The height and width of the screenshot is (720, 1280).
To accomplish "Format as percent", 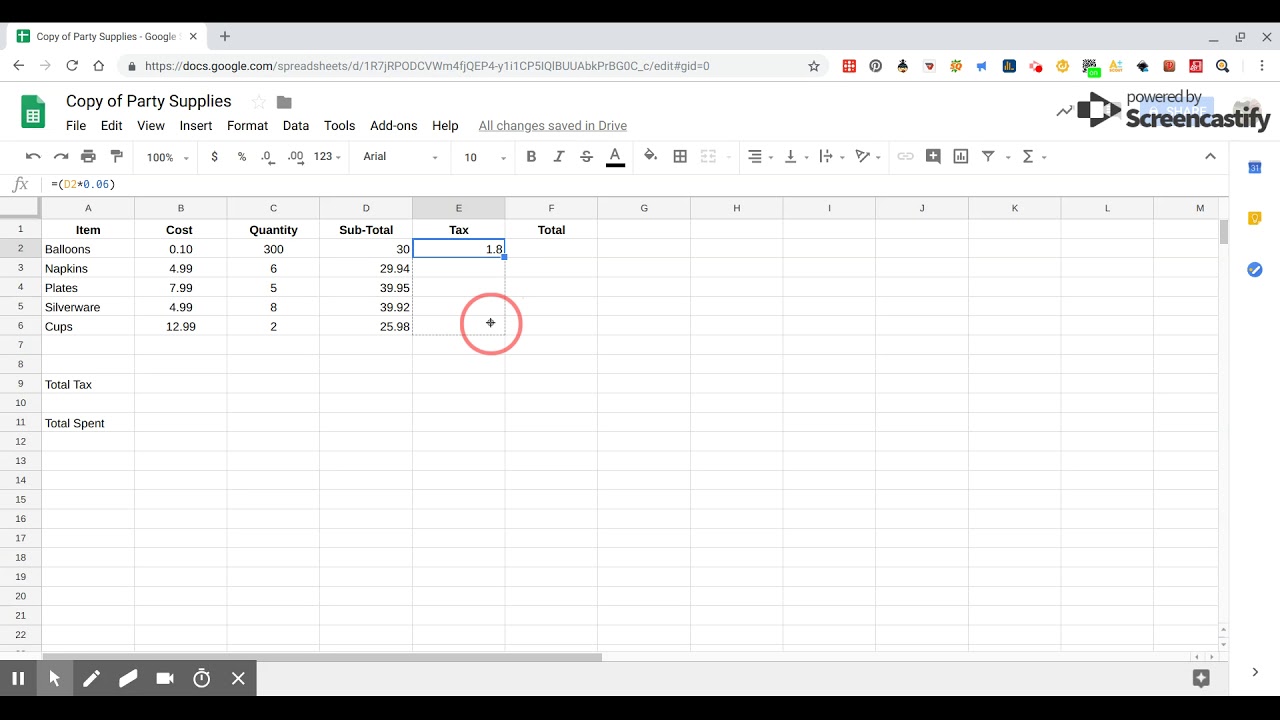I will pos(242,157).
